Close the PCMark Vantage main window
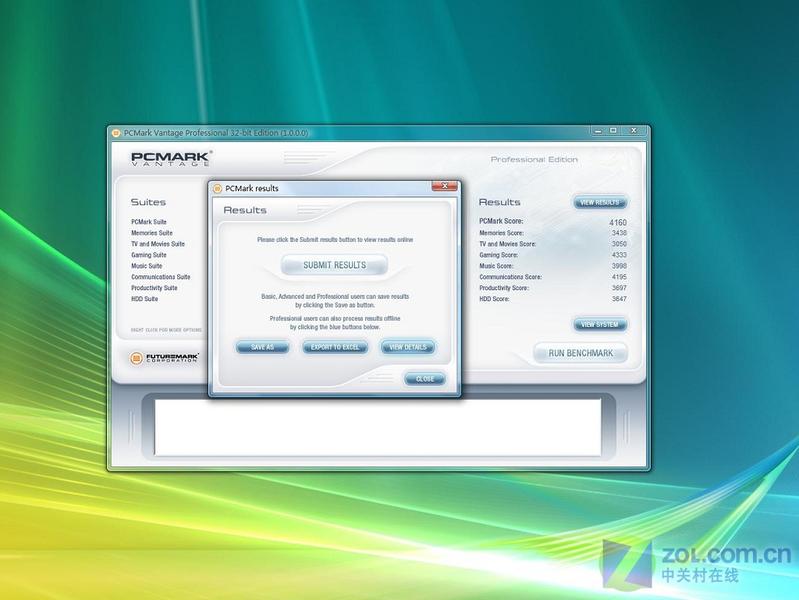The width and height of the screenshot is (799, 600). pos(634,131)
